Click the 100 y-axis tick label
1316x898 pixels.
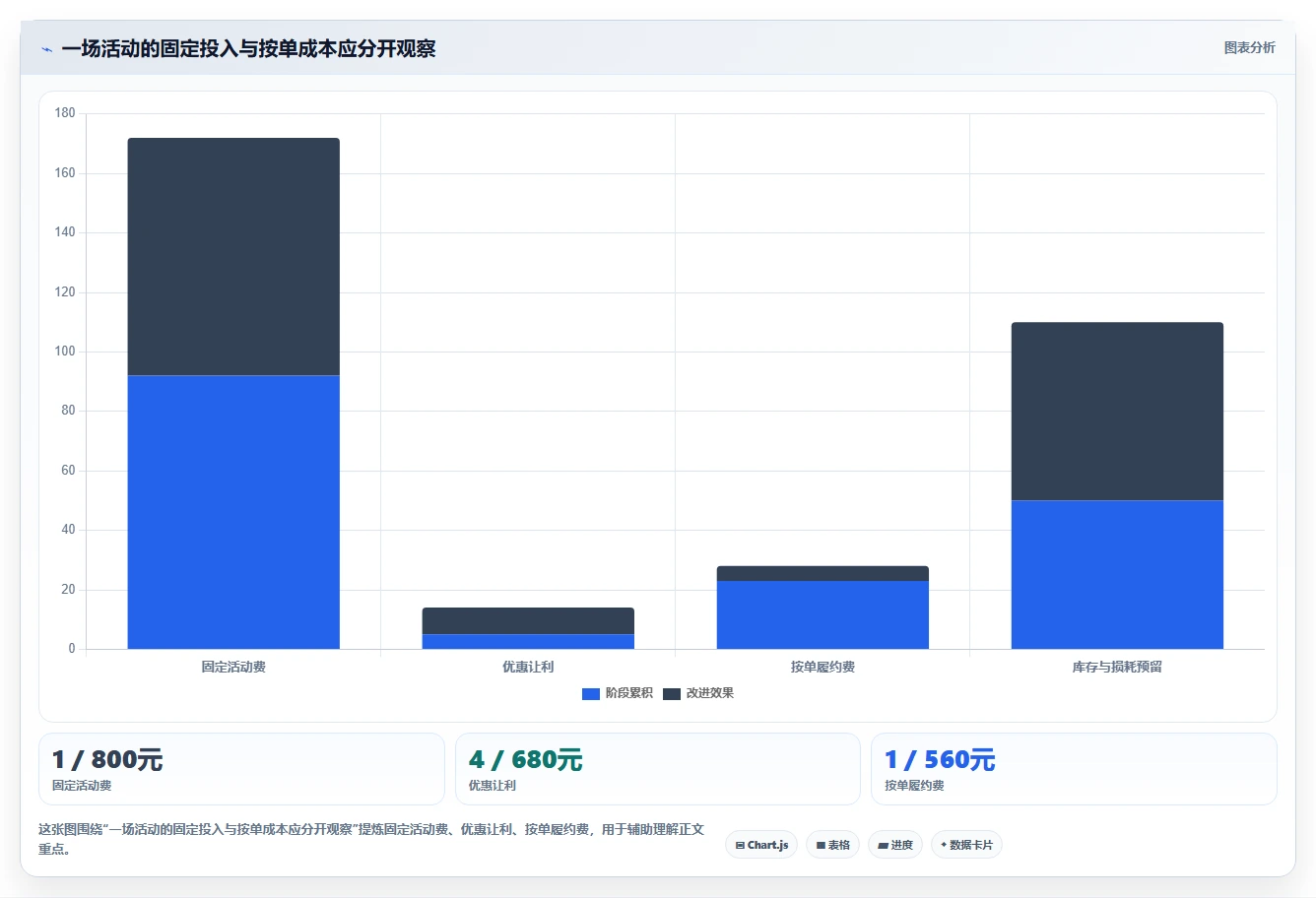pos(65,352)
